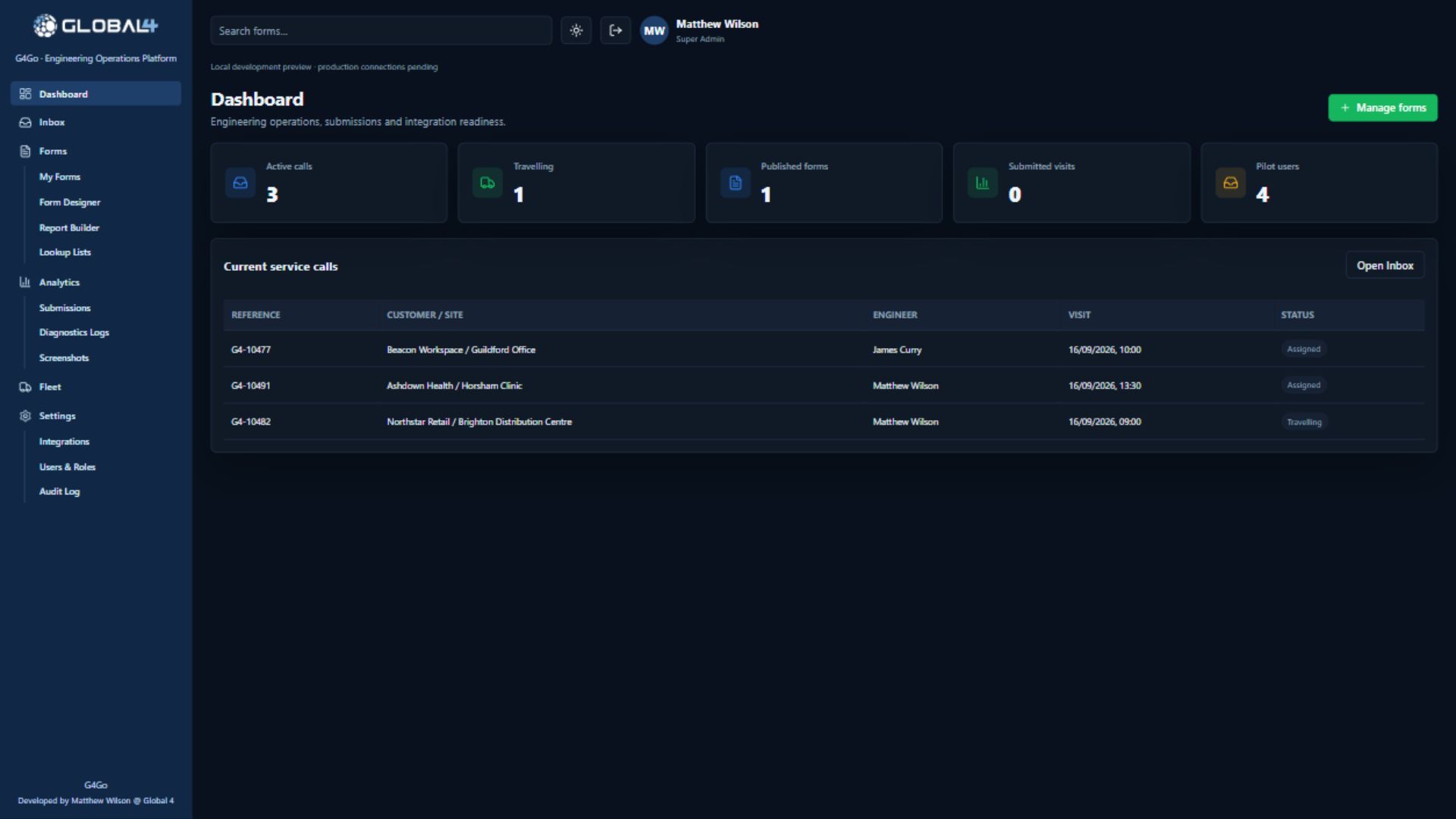Open Form Designer in sidebar
This screenshot has height=819, width=1456.
[70, 202]
